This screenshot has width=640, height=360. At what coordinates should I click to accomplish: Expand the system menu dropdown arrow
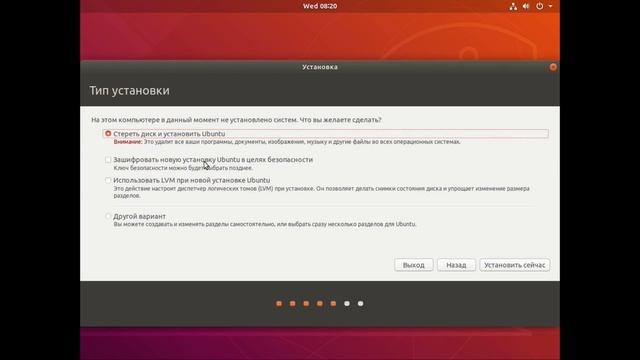pyautogui.click(x=550, y=6)
